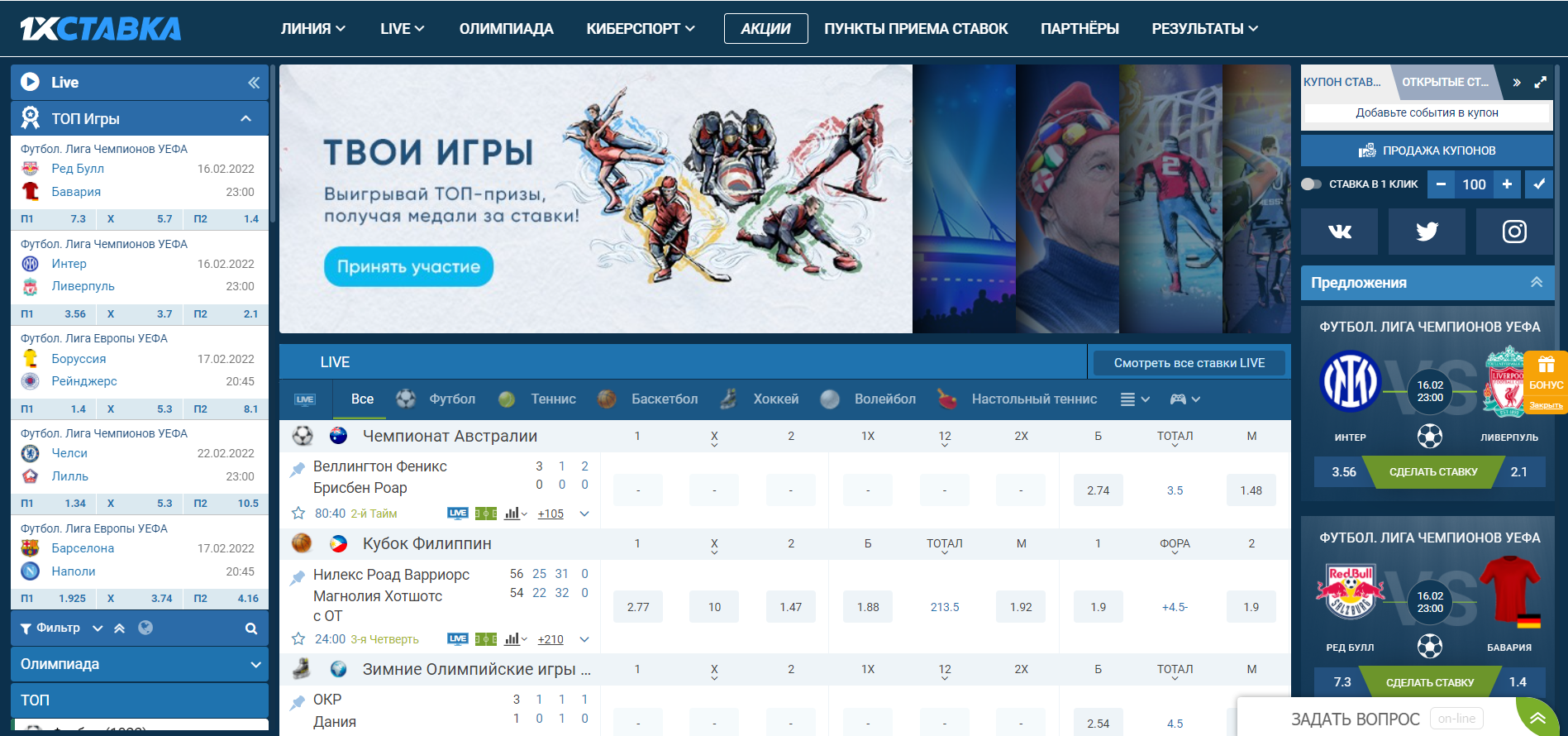Select the Теннис sport tab
This screenshot has width=1568, height=736.
[537, 399]
